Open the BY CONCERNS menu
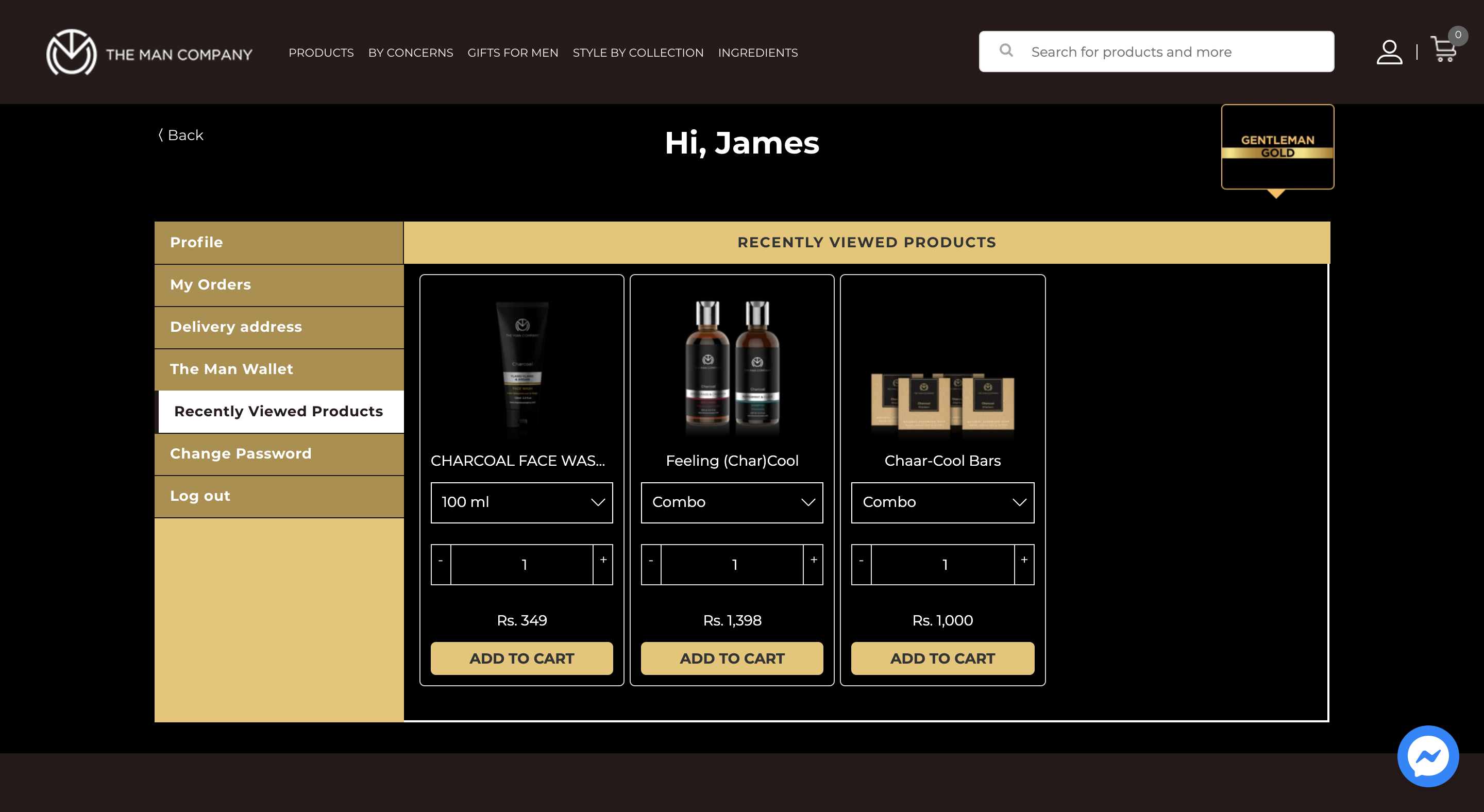1484x812 pixels. [x=410, y=53]
